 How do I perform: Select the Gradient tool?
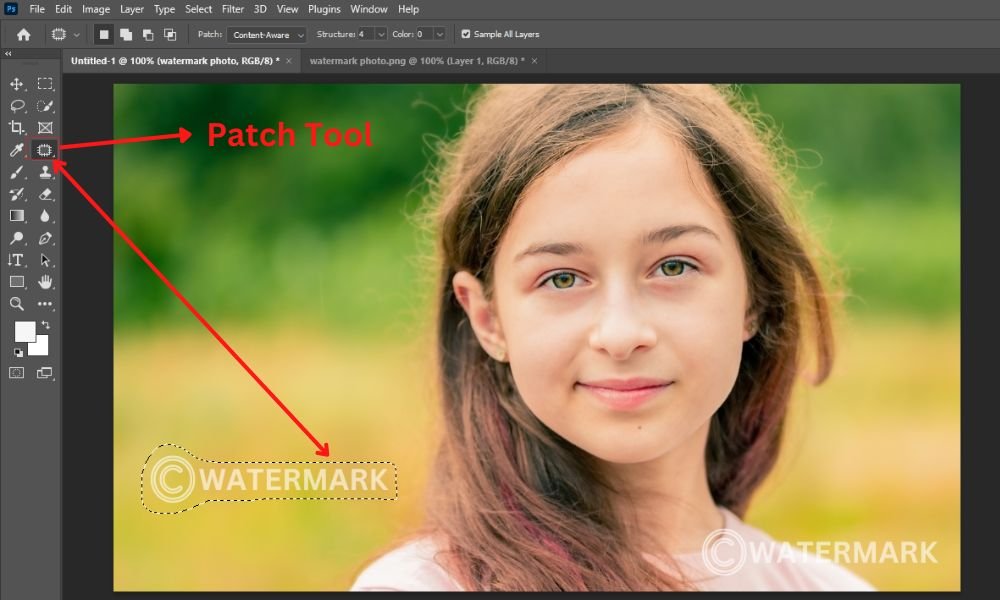(x=17, y=216)
